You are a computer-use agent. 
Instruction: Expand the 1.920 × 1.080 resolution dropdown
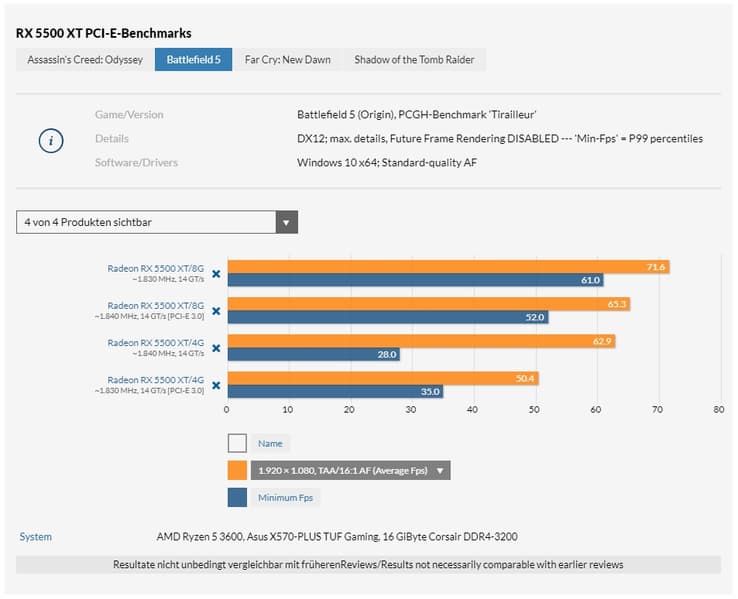coord(350,470)
